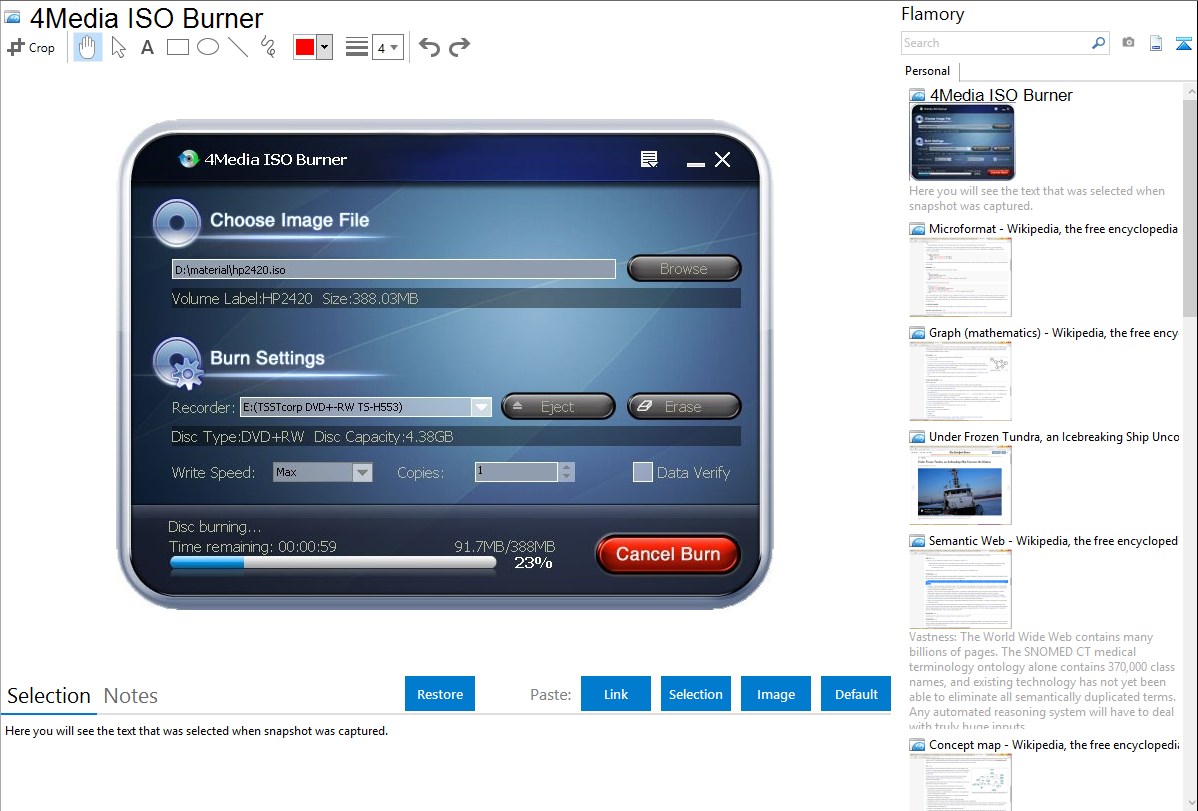This screenshot has width=1198, height=811.
Task: Click the rightmost Flamory toolbar icon
Action: coord(1183,43)
